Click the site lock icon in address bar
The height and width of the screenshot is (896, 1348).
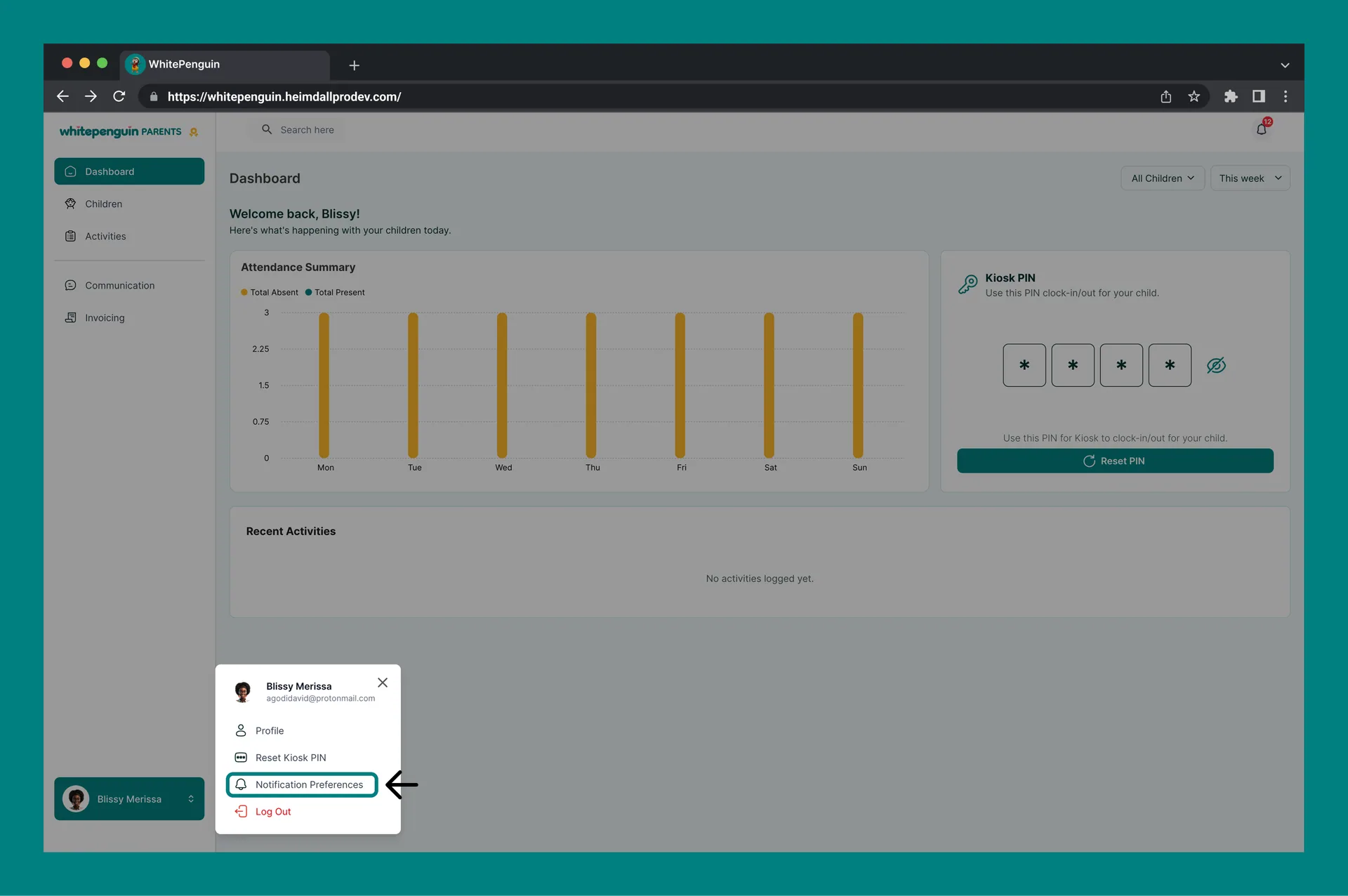point(154,96)
